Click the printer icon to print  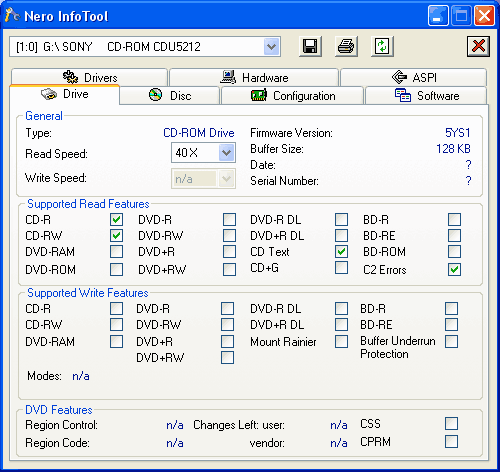point(346,46)
